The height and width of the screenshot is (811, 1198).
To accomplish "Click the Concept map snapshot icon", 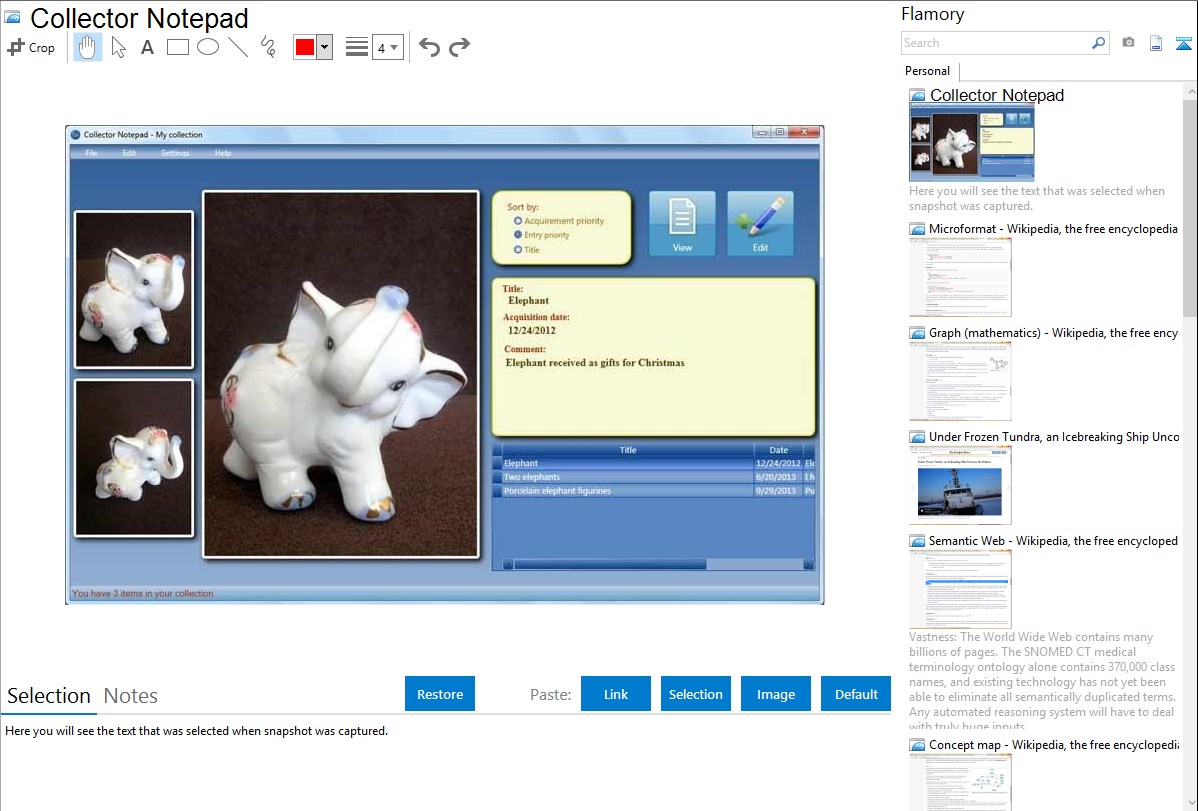I will (917, 745).
